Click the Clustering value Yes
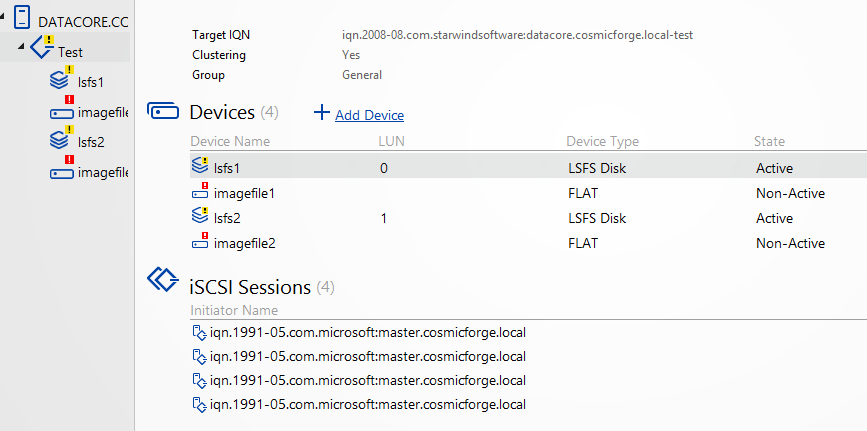Viewport: 867px width, 431px height. pos(351,55)
